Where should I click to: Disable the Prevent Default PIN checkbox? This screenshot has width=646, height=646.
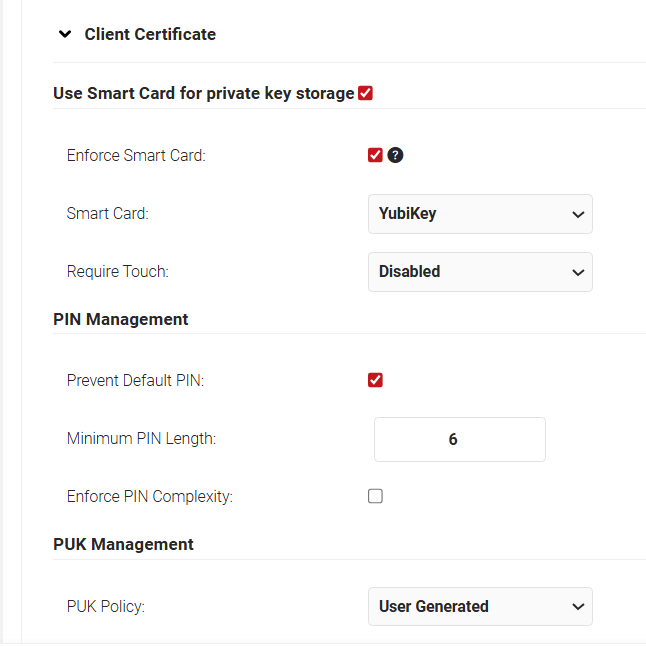(x=375, y=380)
